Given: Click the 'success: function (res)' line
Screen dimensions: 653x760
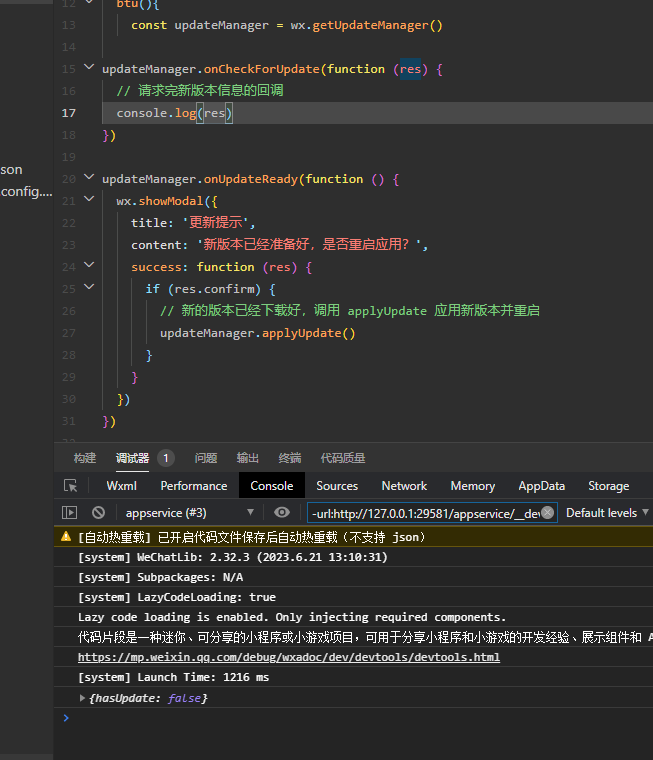Looking at the screenshot, I should click(x=222, y=267).
